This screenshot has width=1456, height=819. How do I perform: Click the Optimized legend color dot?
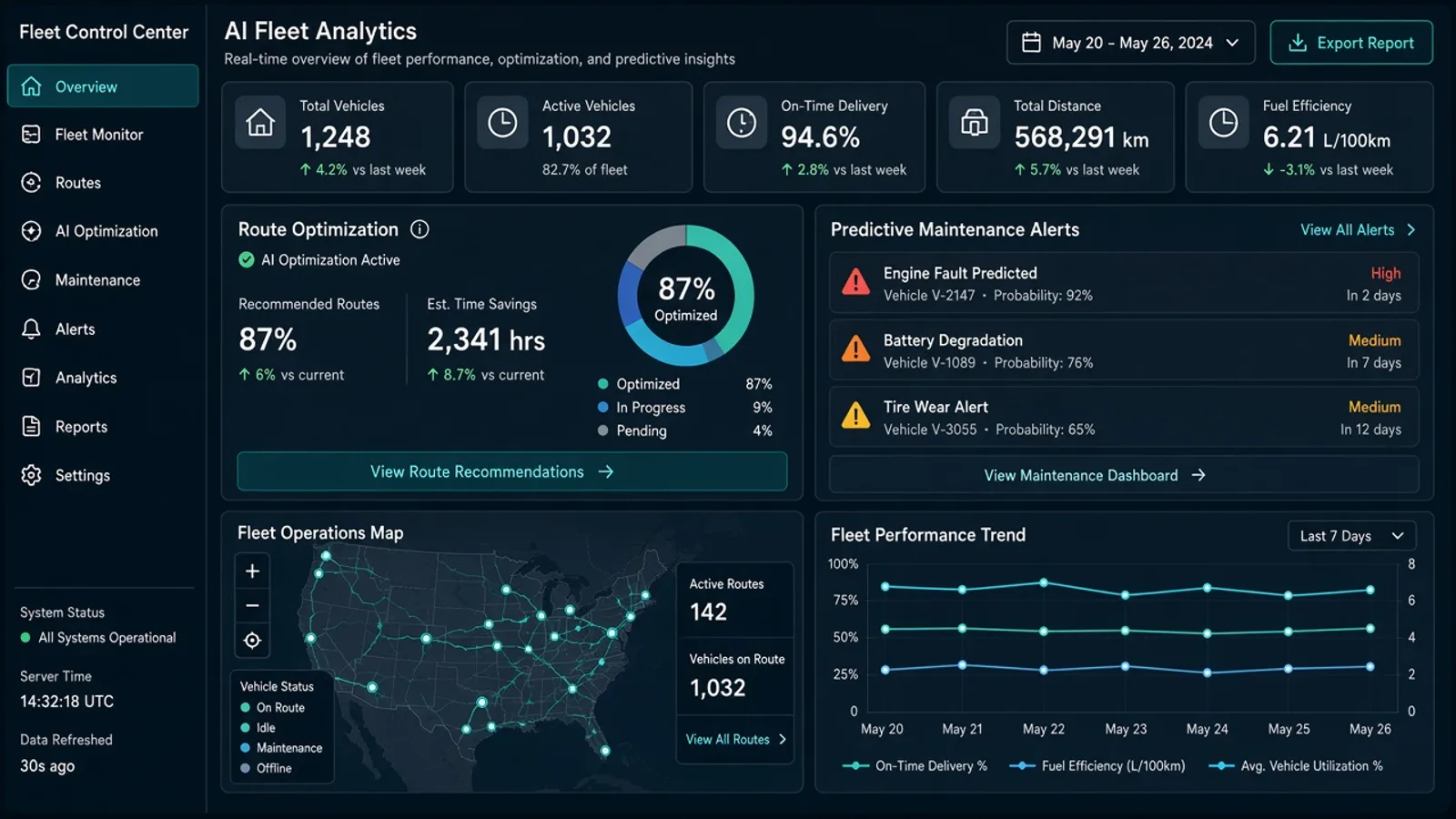(602, 384)
